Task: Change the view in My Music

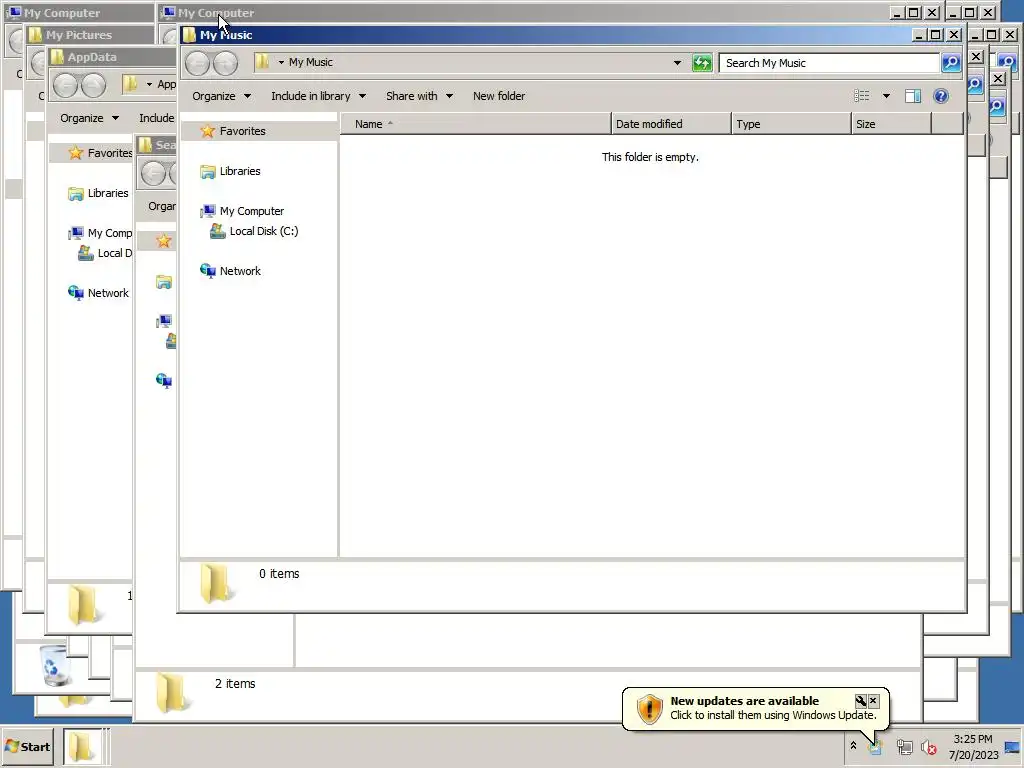Action: tap(861, 96)
